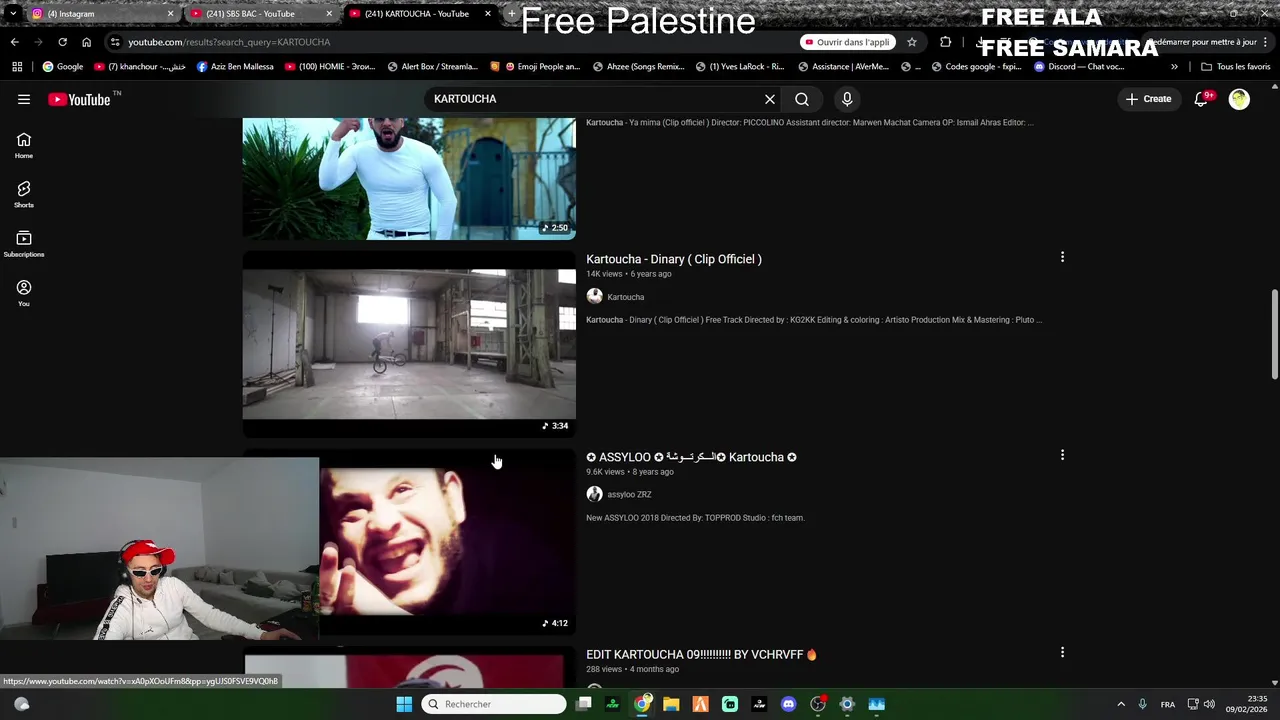Open the tab search dropdown arrow
1280x720 pixels.
(x=13, y=14)
